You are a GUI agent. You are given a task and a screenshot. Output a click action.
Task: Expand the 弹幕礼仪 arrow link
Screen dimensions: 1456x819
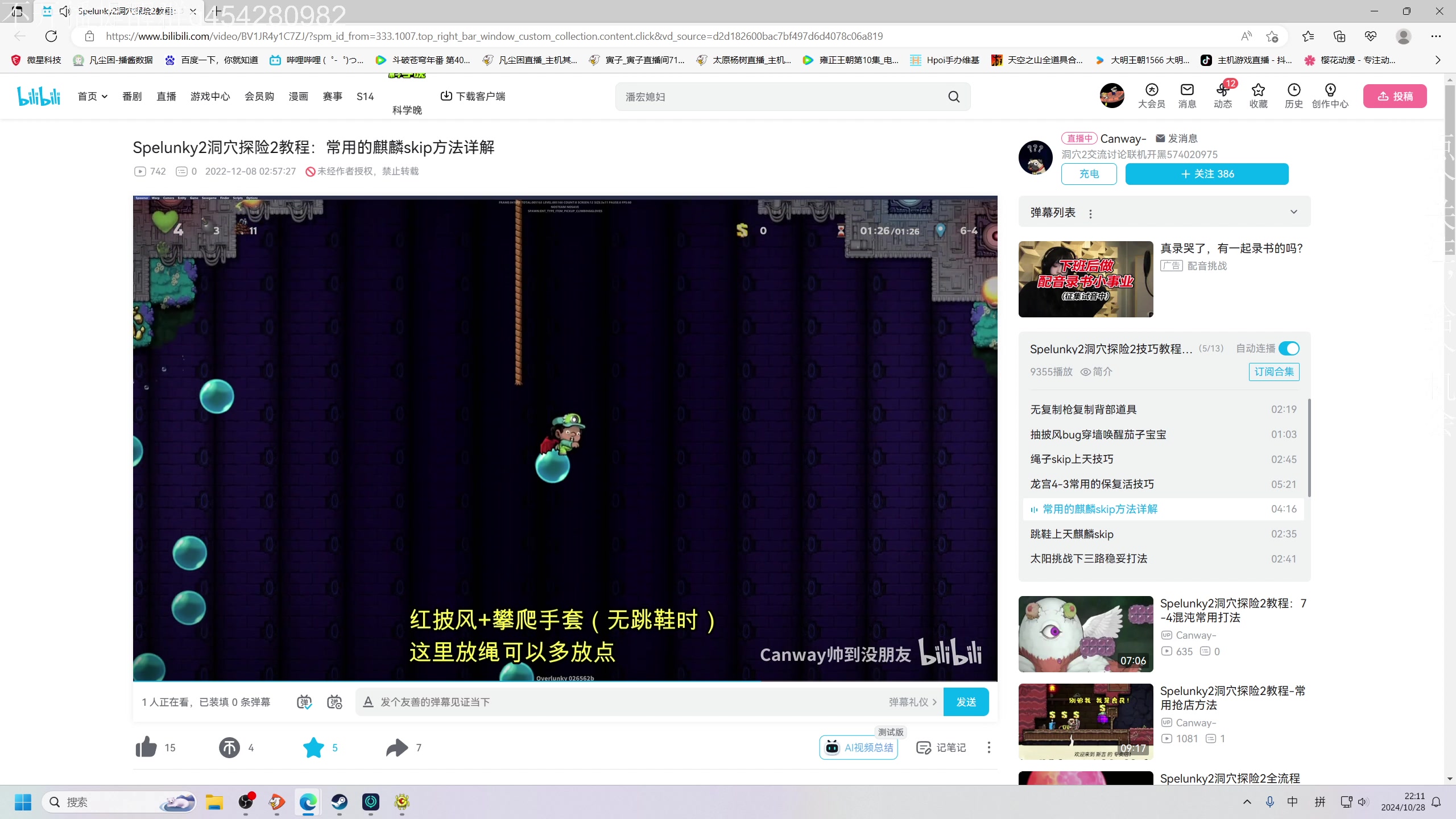click(913, 702)
